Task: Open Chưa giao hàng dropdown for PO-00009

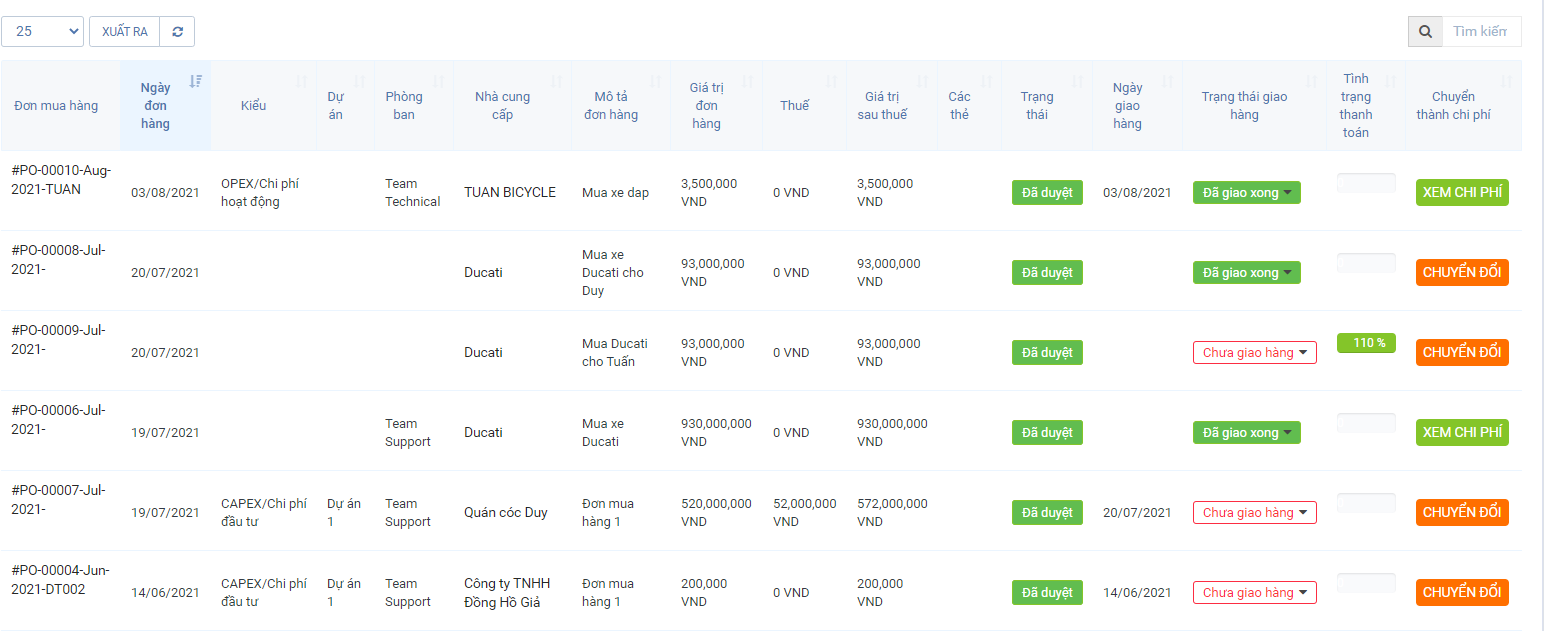Action: 1254,352
